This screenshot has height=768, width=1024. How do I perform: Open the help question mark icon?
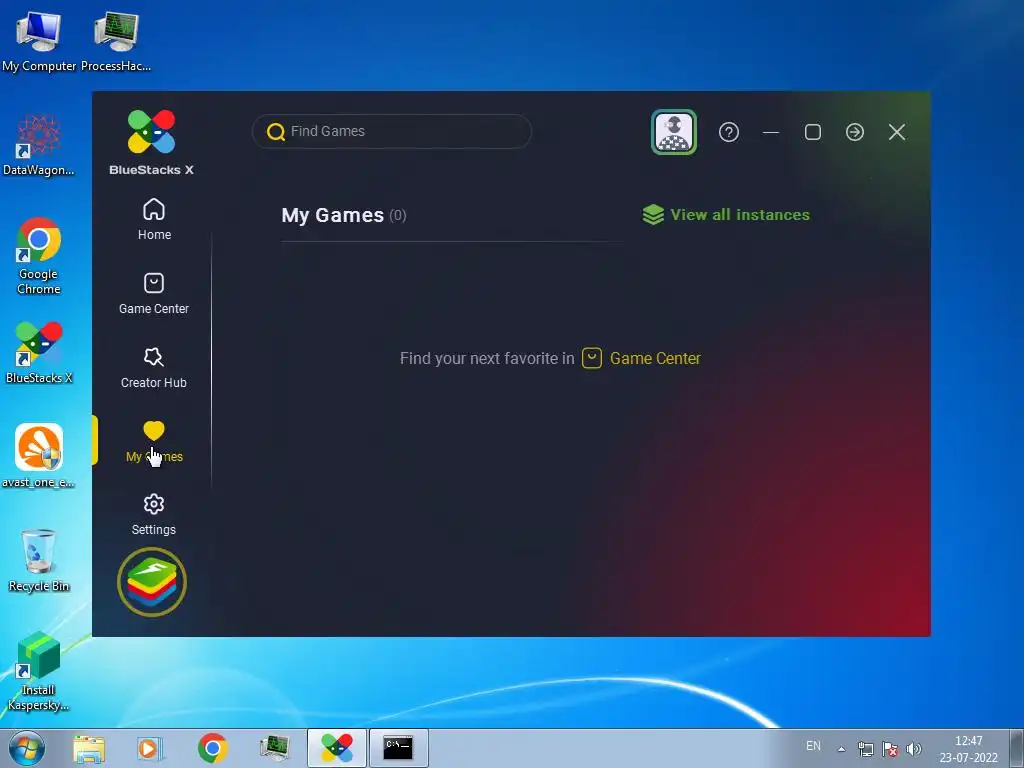(x=729, y=132)
